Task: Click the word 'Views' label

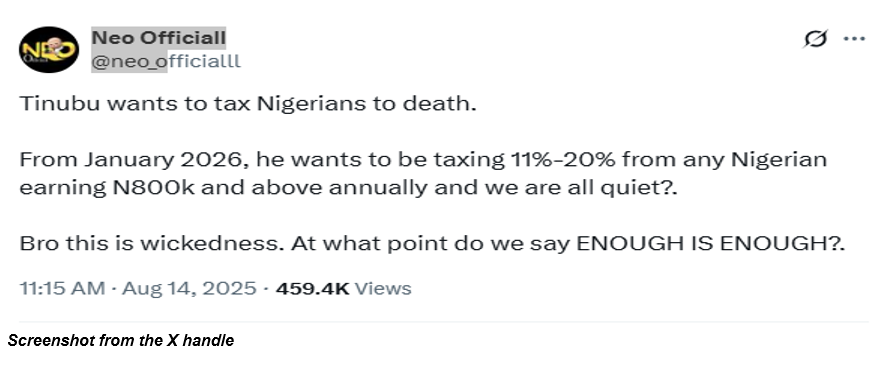Action: [383, 288]
